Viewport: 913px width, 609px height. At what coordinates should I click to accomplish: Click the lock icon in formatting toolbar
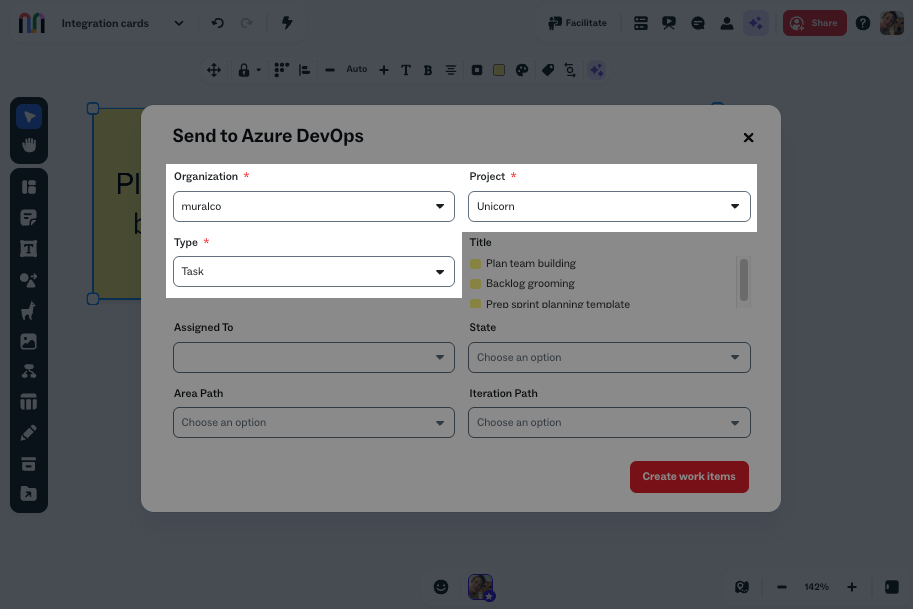[244, 70]
